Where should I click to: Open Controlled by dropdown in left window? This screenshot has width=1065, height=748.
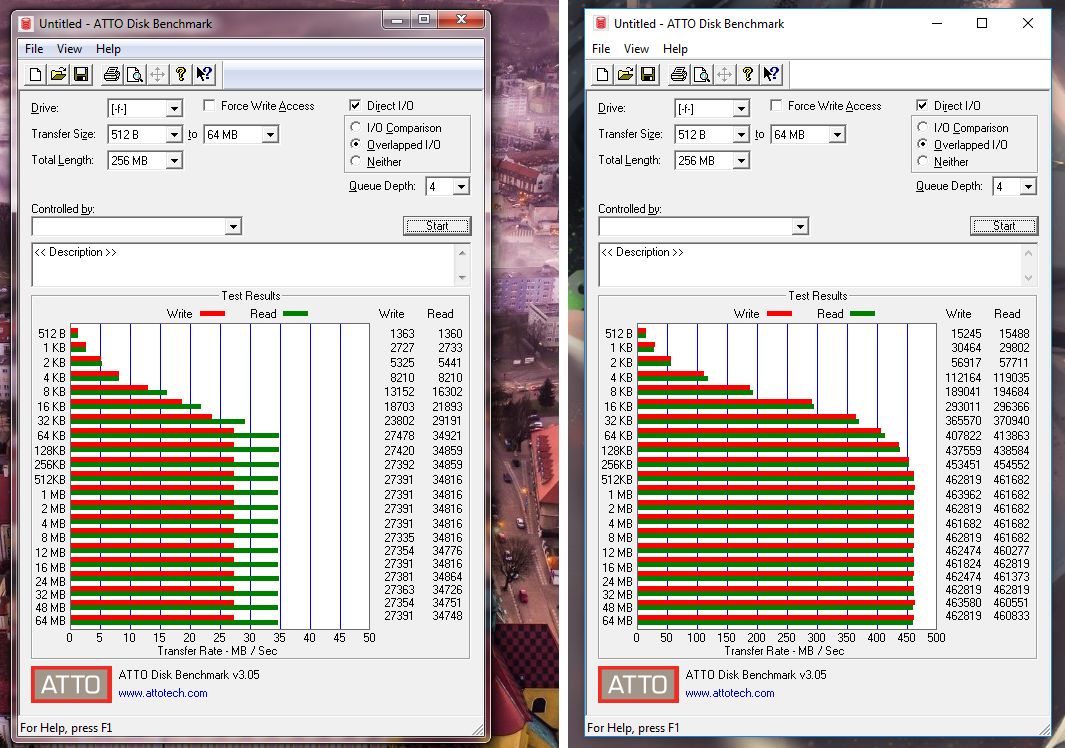pyautogui.click(x=233, y=226)
